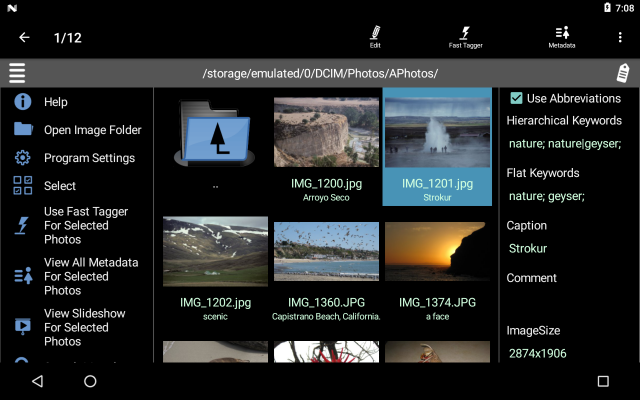This screenshot has height=400, width=640.
Task: Click the flat keywords value nature; geyser;
Action: pos(547,196)
